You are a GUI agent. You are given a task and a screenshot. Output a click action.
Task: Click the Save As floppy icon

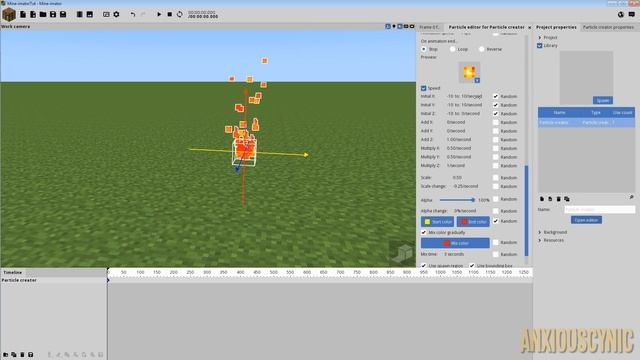[63, 15]
